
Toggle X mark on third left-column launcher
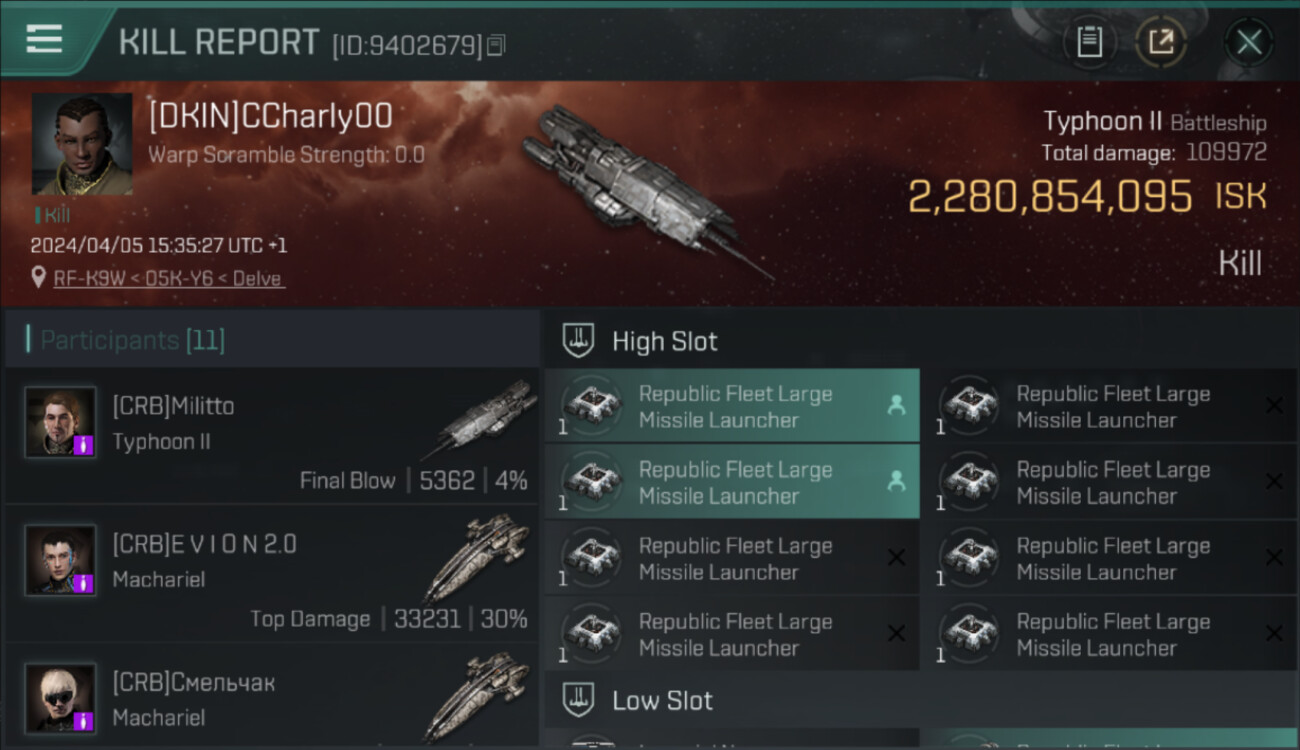click(x=896, y=557)
